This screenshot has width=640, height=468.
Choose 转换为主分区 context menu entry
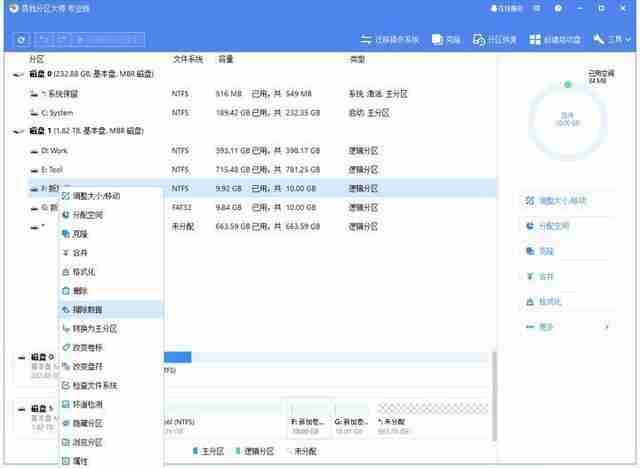(111, 329)
